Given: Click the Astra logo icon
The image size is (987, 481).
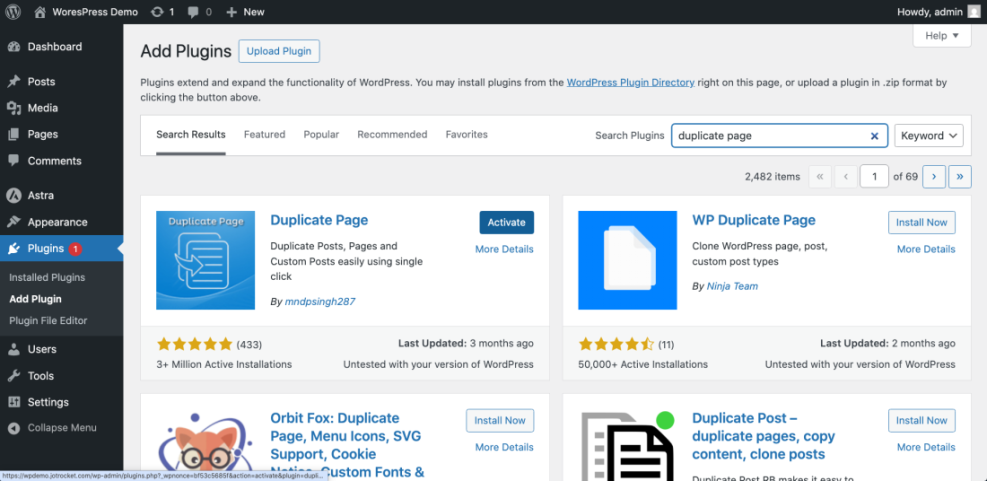Looking at the screenshot, I should (14, 195).
